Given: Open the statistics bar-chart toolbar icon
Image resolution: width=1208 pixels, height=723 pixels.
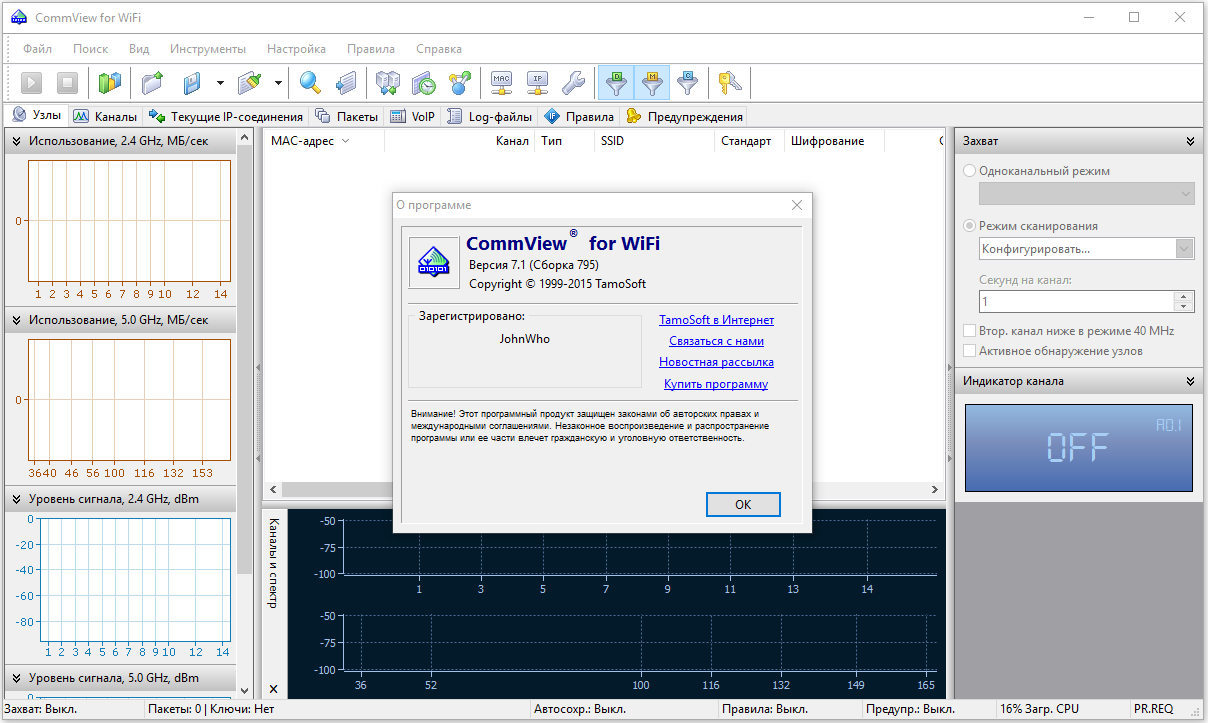Looking at the screenshot, I should click(109, 83).
